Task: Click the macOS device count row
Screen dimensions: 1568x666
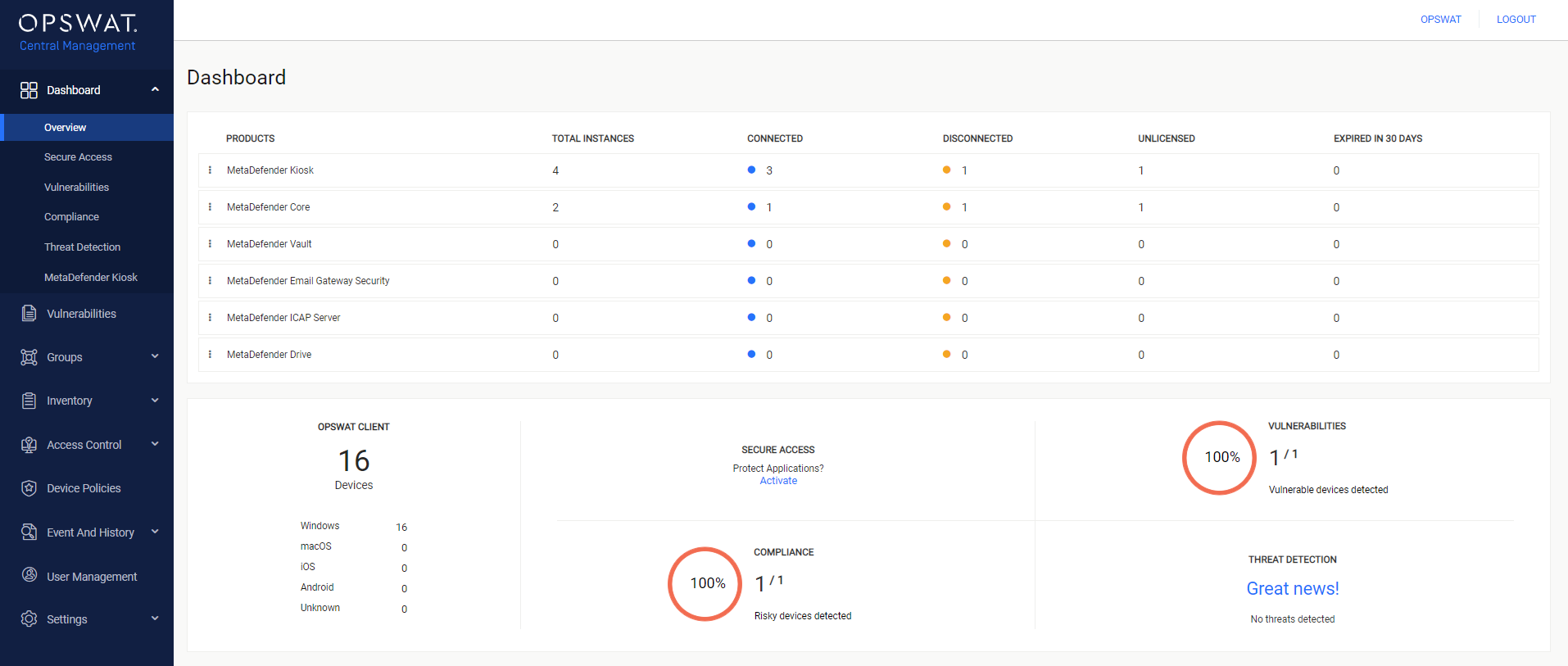Action: [354, 546]
